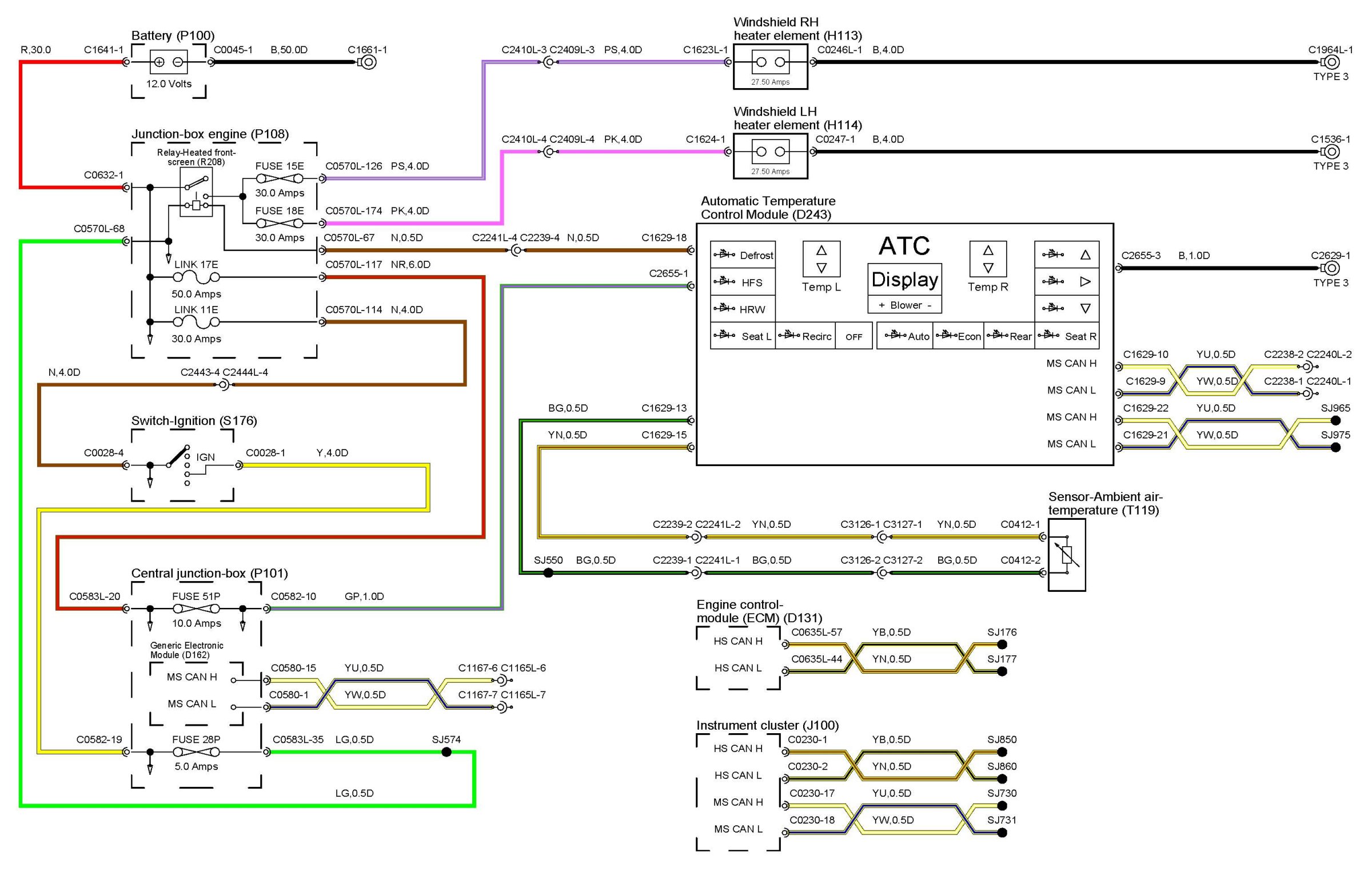Image resolution: width=1372 pixels, height=875 pixels.
Task: Toggle the Recirc button on ATC module
Action: coord(805,336)
